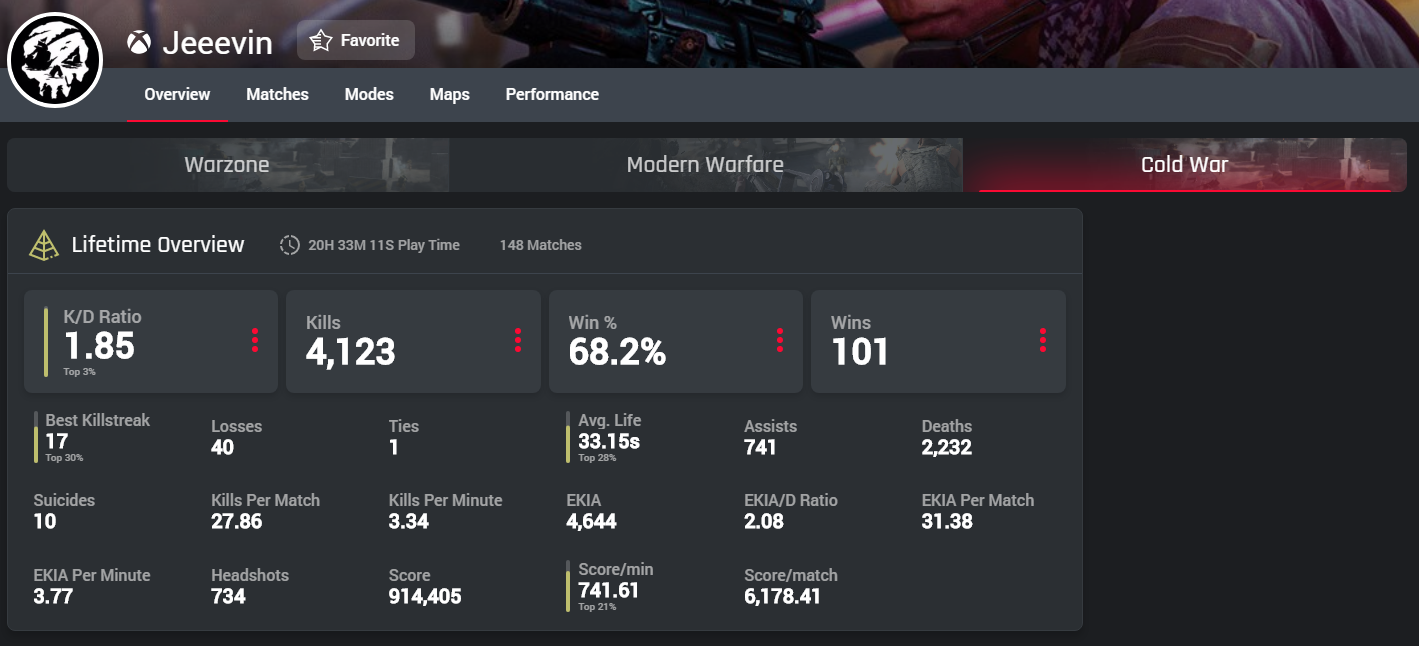Click the skull profile avatar

tap(55, 60)
